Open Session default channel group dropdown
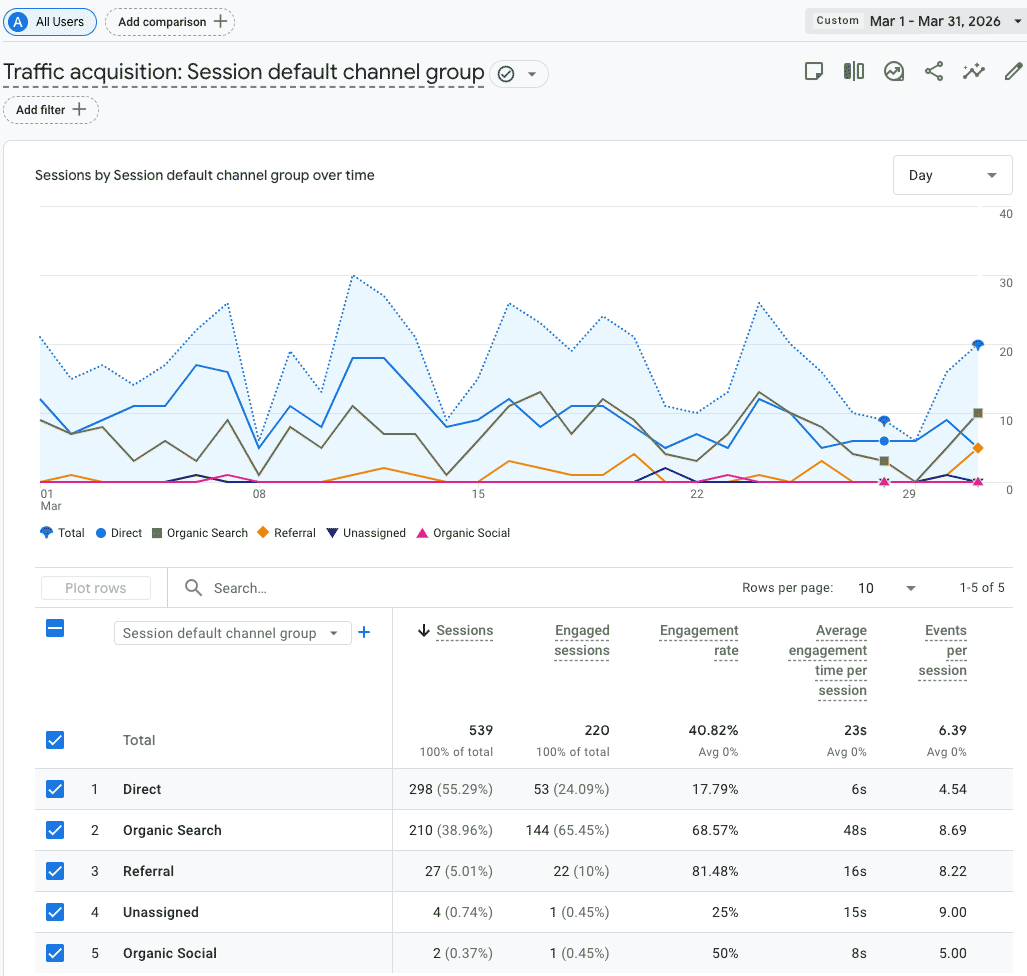The height and width of the screenshot is (976, 1027). [232, 633]
